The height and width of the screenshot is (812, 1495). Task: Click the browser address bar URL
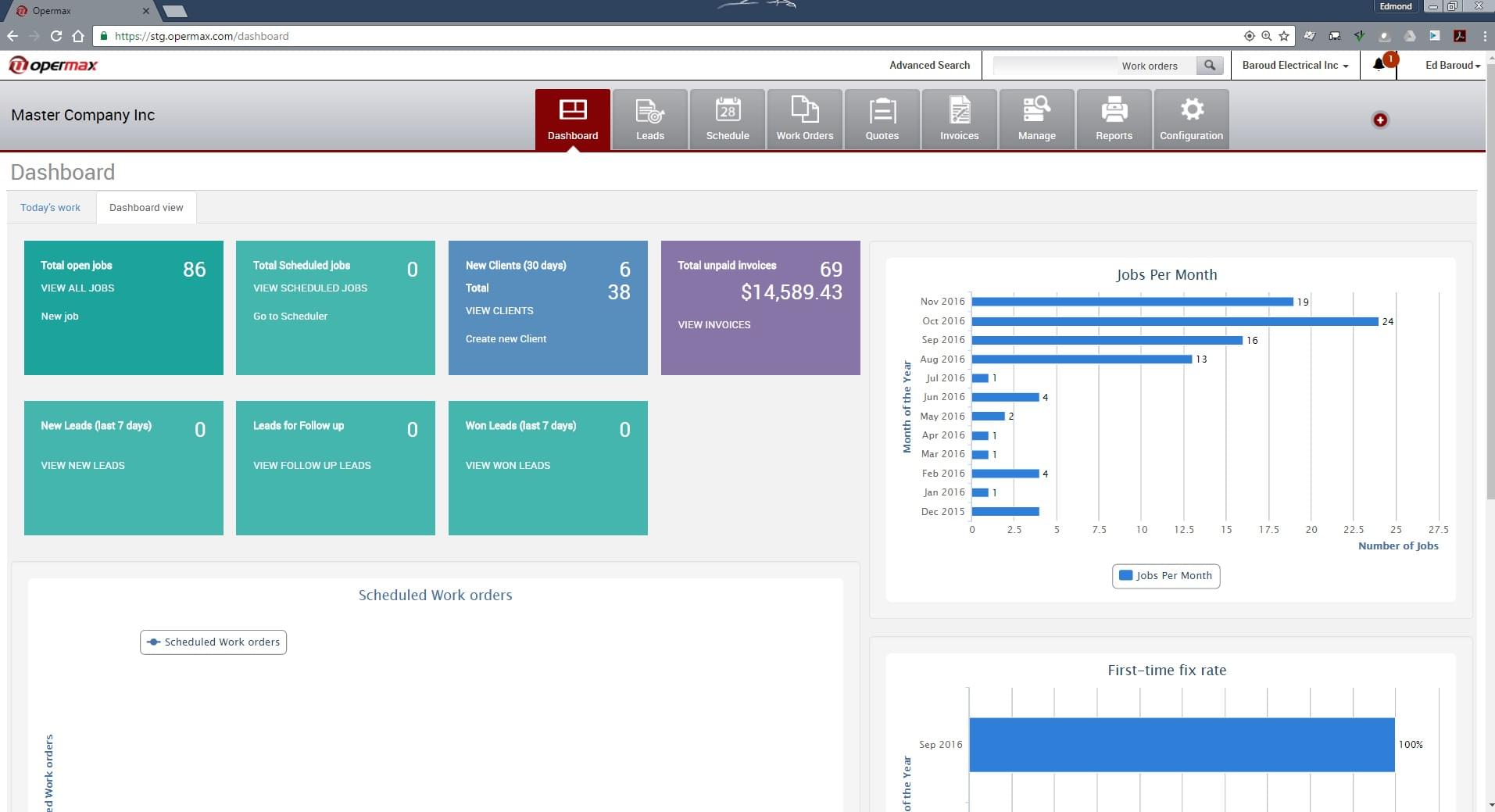pyautogui.click(x=202, y=36)
